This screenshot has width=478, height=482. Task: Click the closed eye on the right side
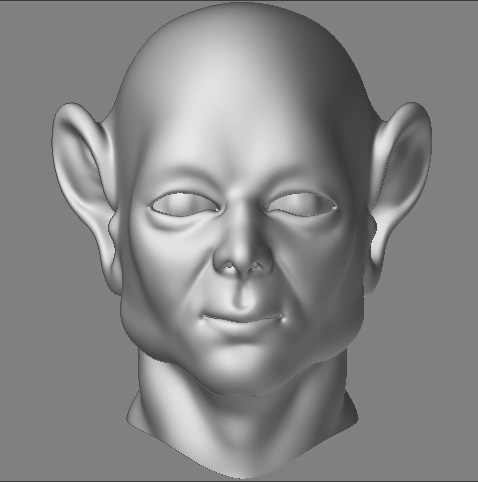point(301,204)
